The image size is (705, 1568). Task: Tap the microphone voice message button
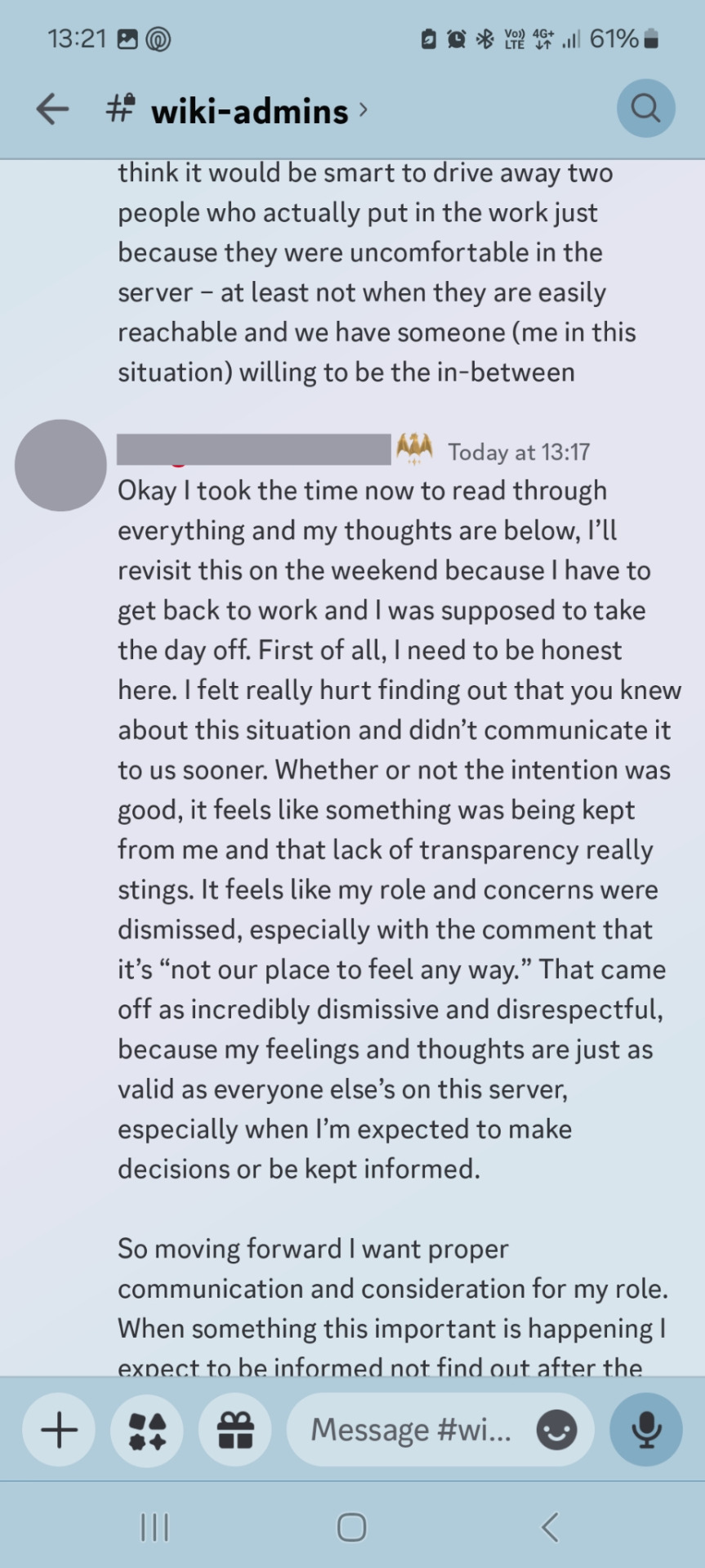[x=645, y=1430]
